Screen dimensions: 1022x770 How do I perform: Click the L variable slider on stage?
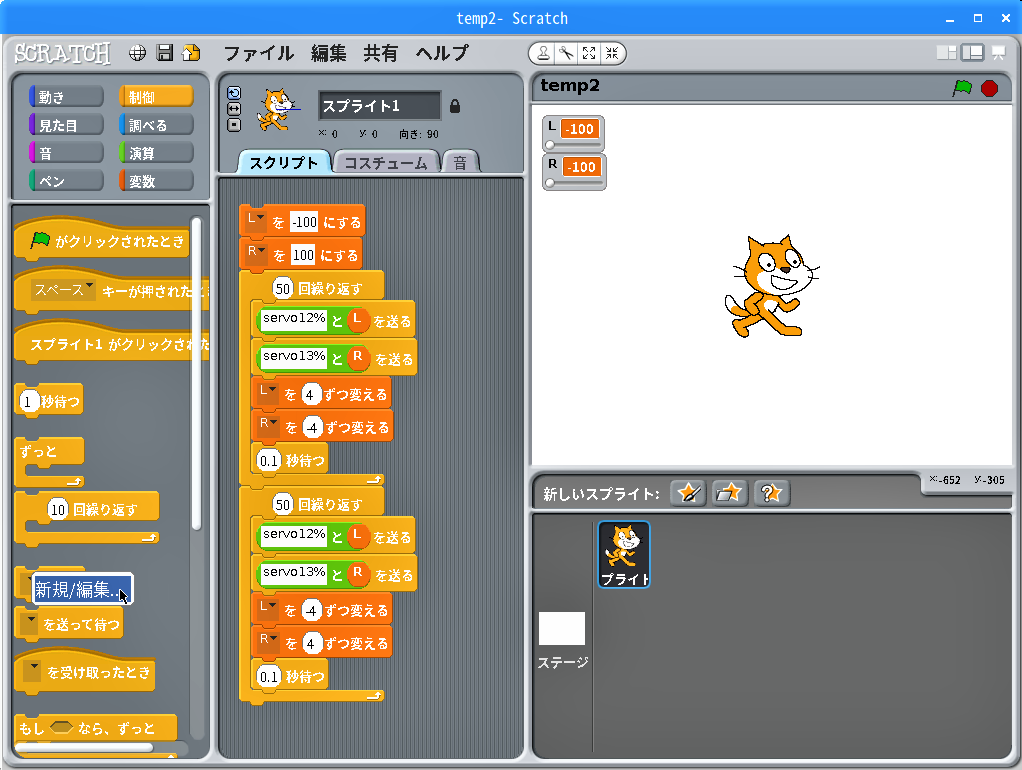[x=574, y=145]
